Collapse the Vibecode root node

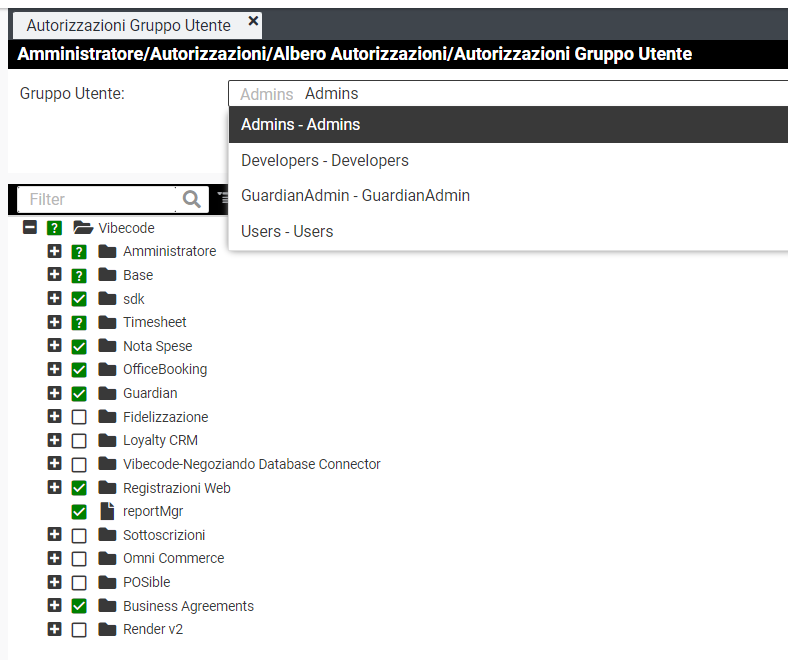coord(30,228)
